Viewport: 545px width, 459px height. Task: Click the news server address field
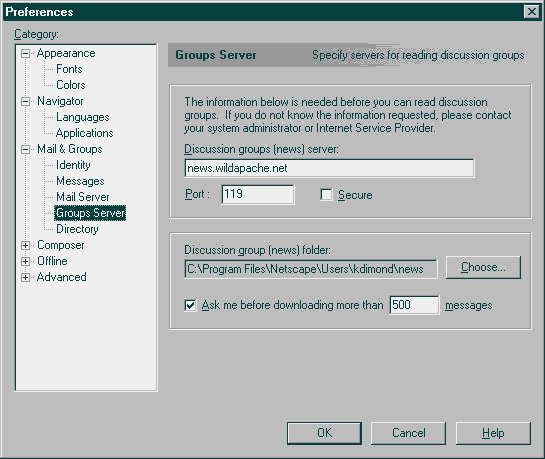[x=329, y=168]
